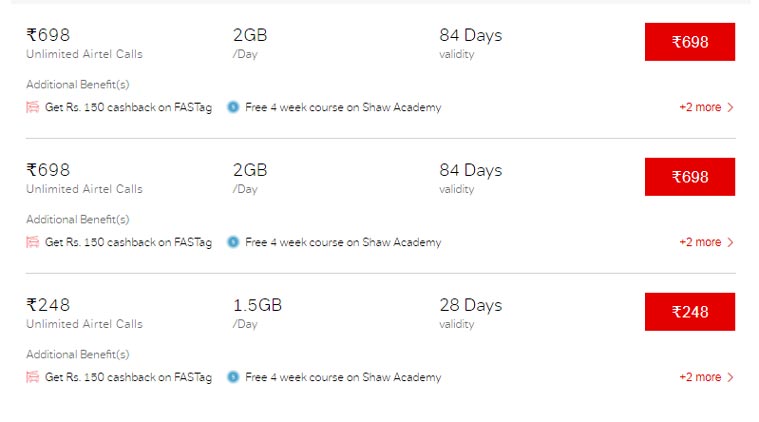759x422 pixels.
Task: Open FASTag cashback offer text in ₹248 plan
Action: 128,377
